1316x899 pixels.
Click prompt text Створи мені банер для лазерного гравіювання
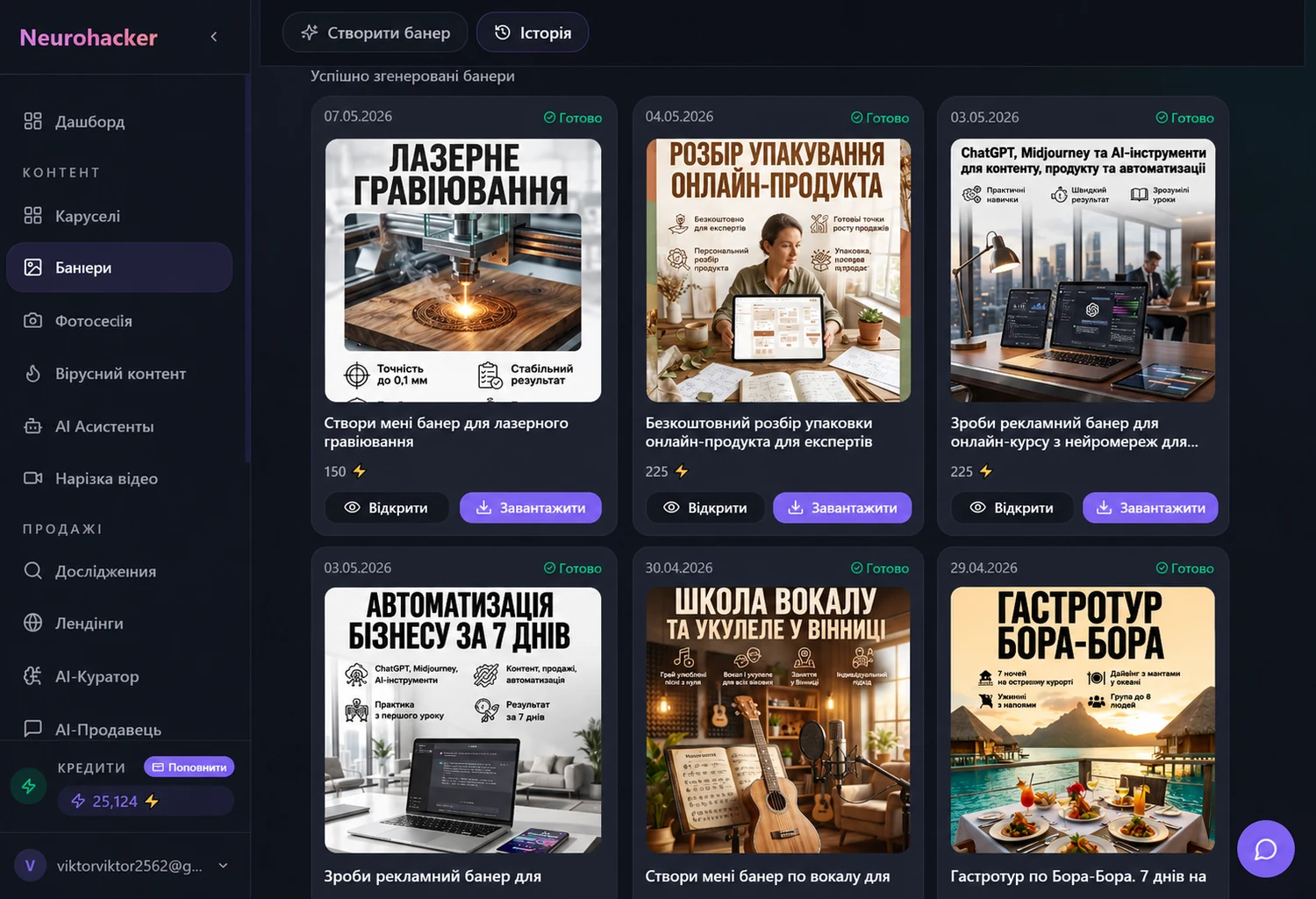pos(447,432)
